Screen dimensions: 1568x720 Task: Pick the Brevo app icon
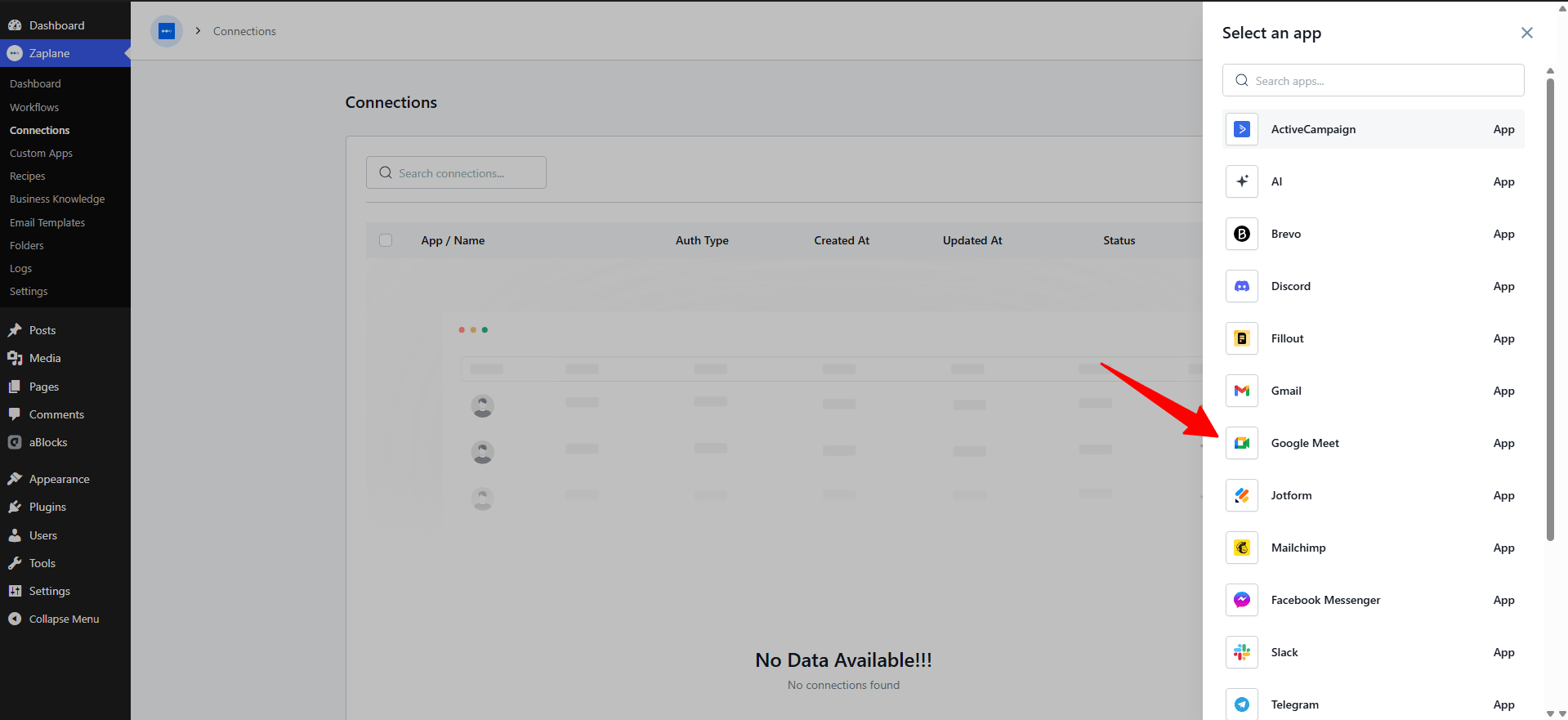(1242, 234)
